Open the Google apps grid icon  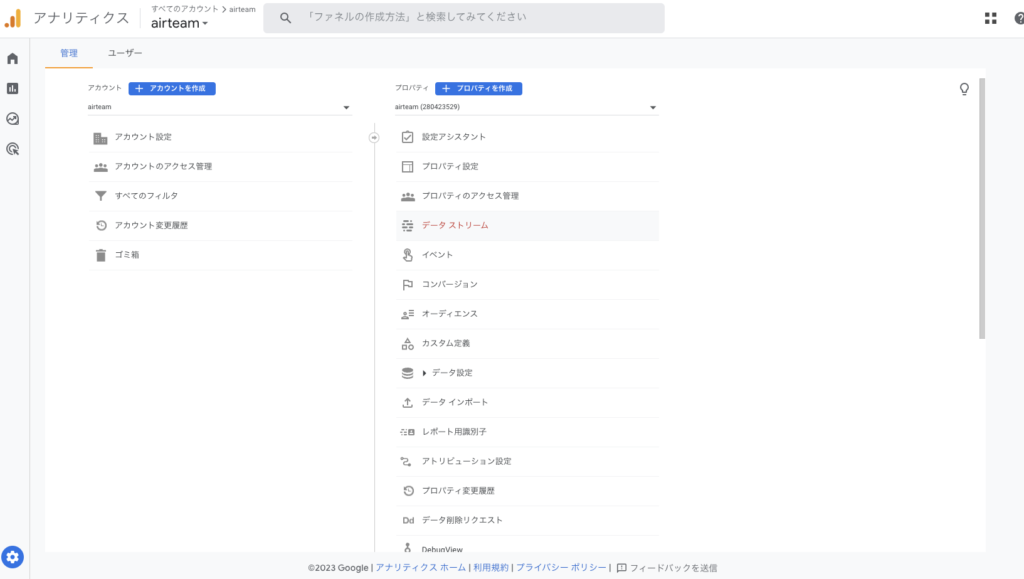[990, 18]
